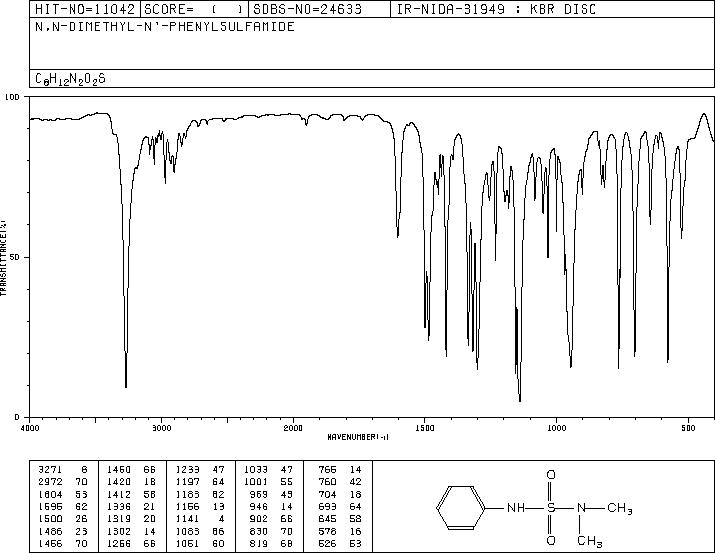Click the 3000 x-axis tick label
This screenshot has width=715, height=553.
[161, 428]
